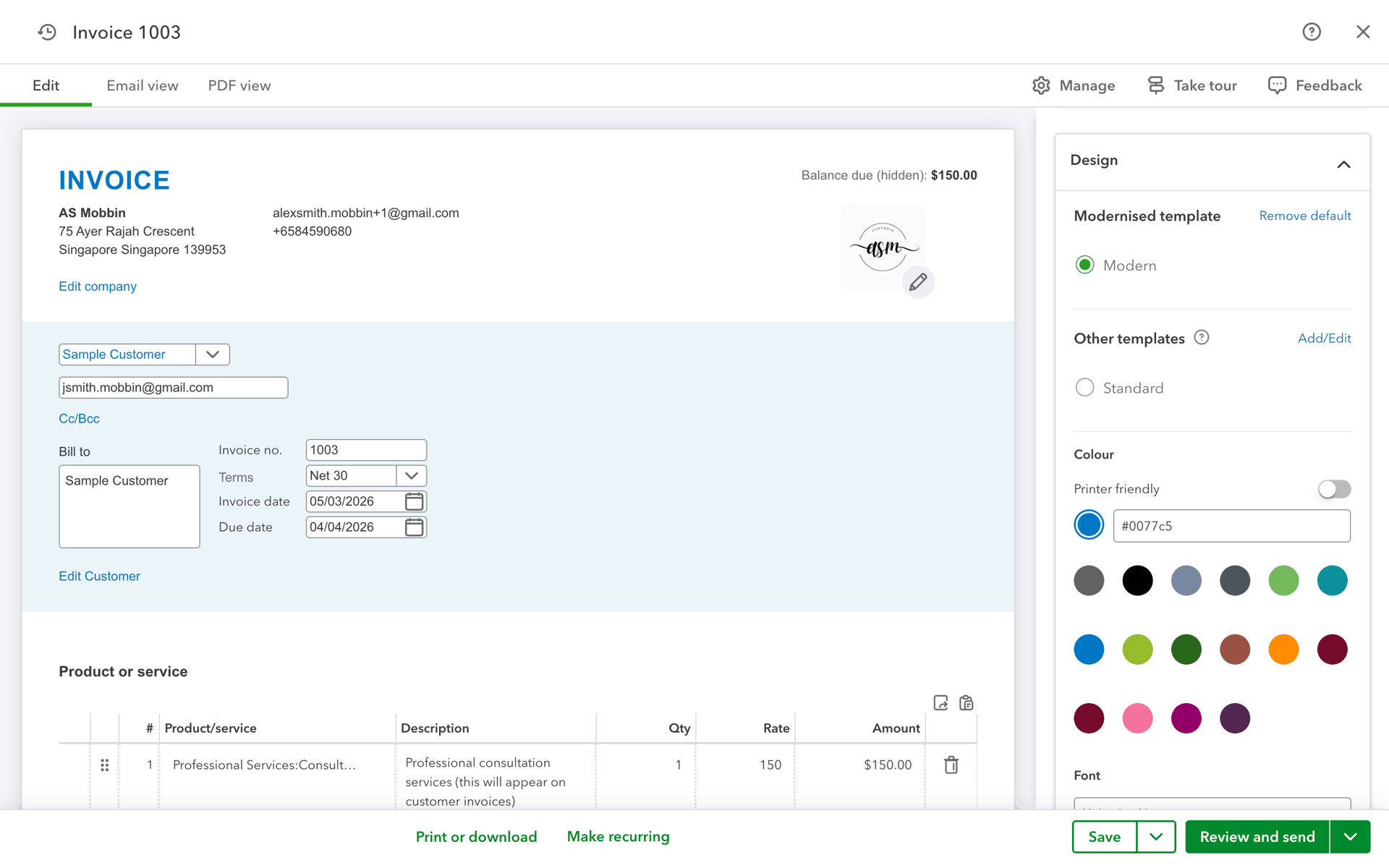Screen dimensions: 1389x868
Task: Click the Manage gear icon
Action: tap(1041, 85)
